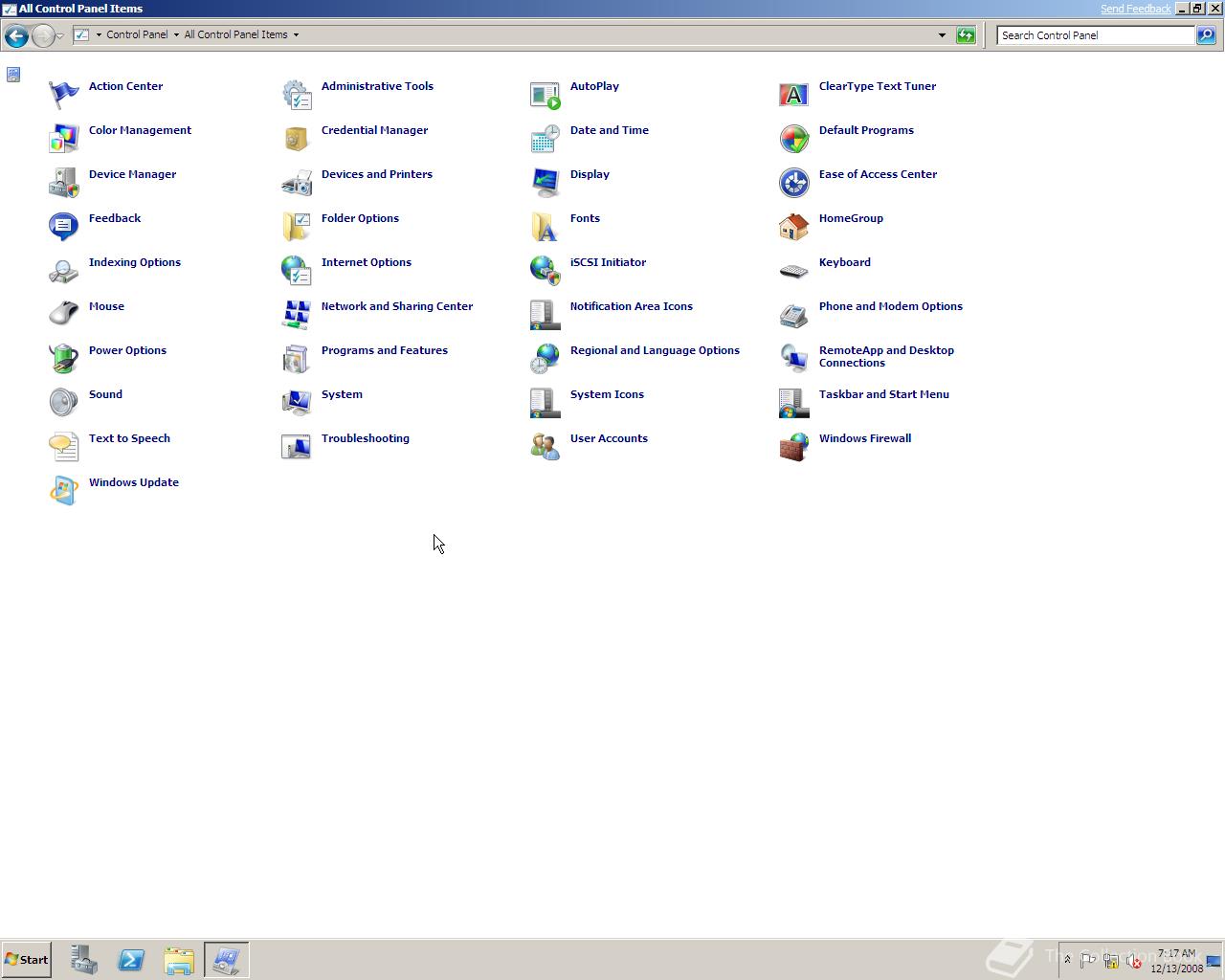
Task: Expand the Control Panel breadcrumb arrow
Action: pos(176,35)
